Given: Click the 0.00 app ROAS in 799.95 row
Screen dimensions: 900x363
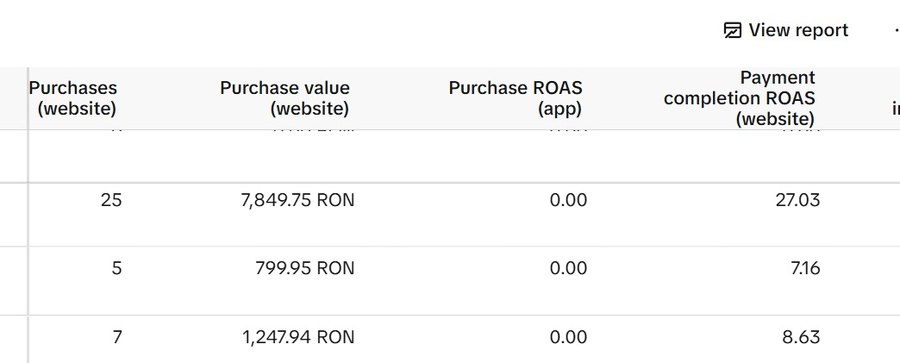Looking at the screenshot, I should coord(568,268).
